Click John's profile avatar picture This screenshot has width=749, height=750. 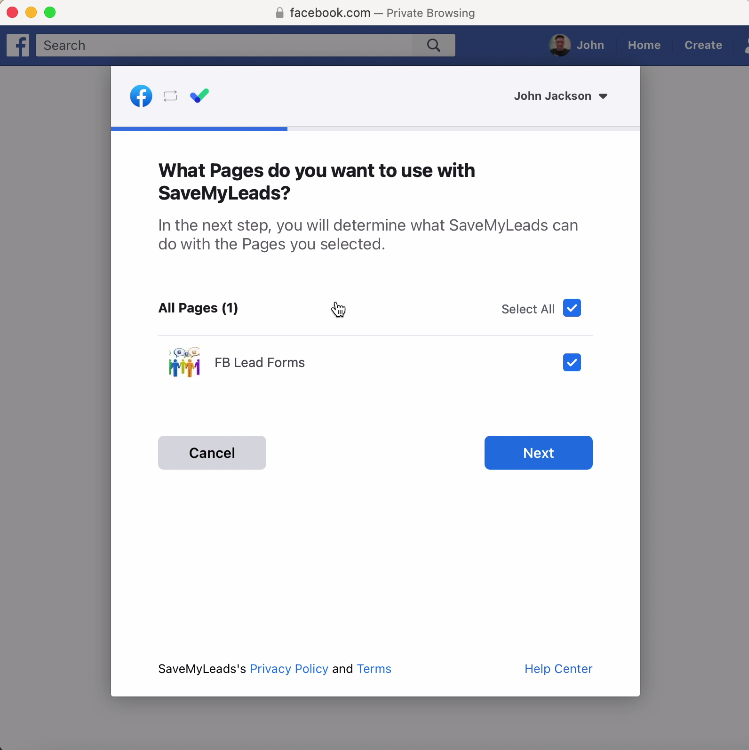pos(559,45)
